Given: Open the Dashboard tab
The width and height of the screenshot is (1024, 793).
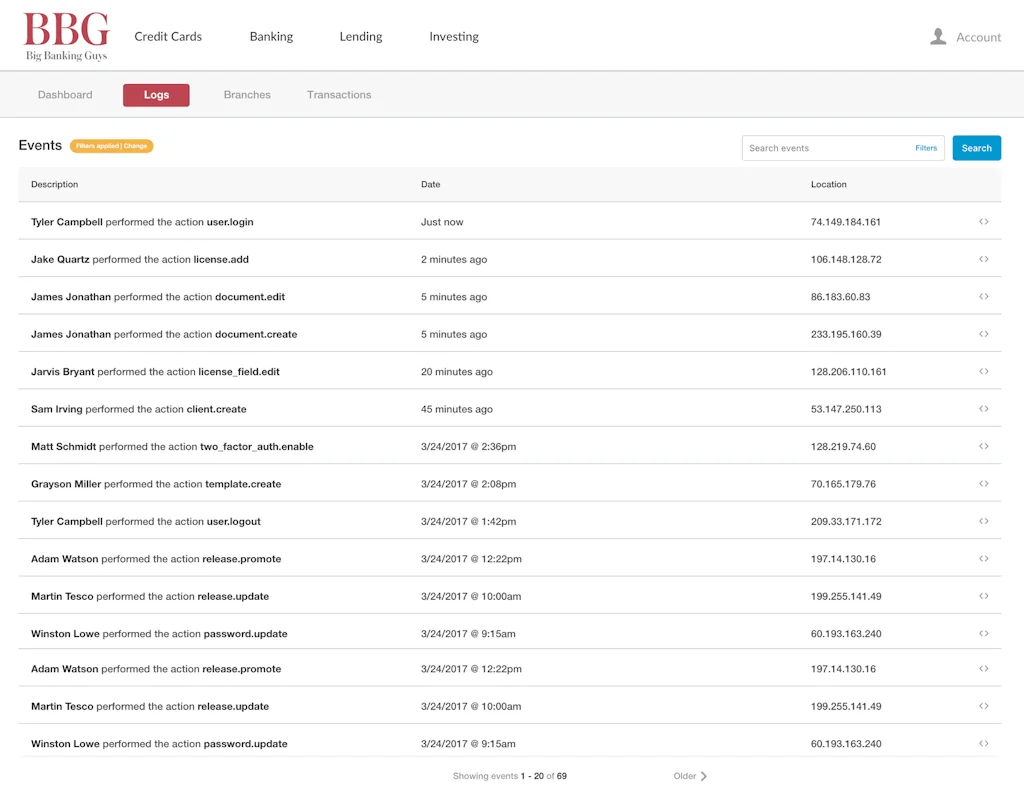Looking at the screenshot, I should click(65, 94).
